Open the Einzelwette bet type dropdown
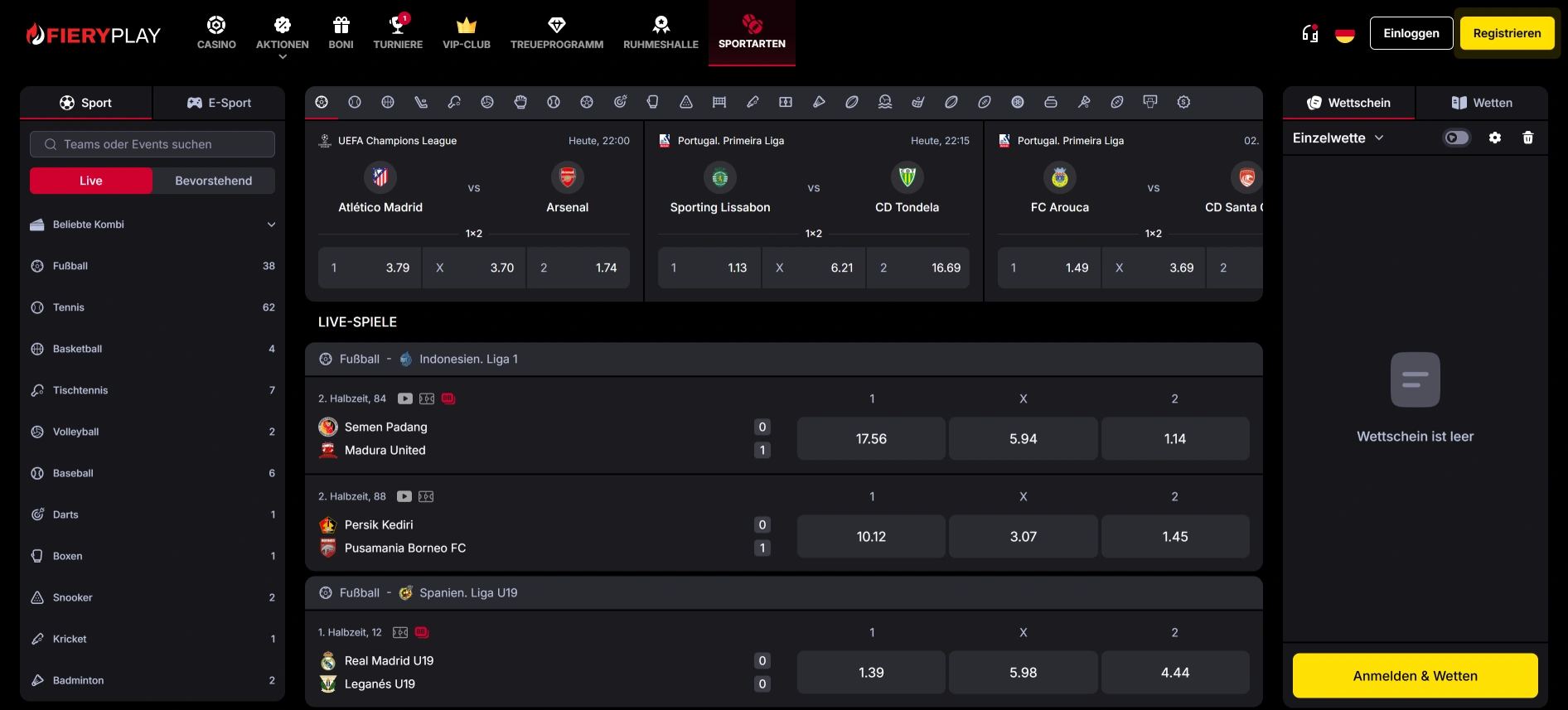Image resolution: width=1568 pixels, height=710 pixels. 1338,138
